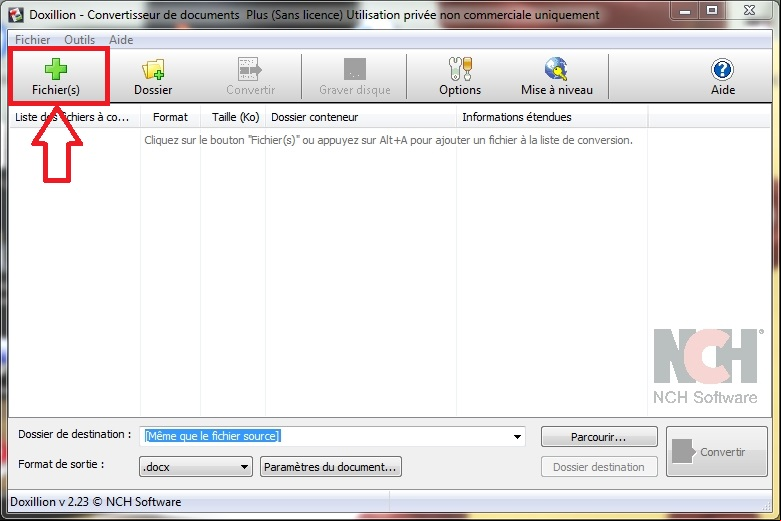Click the Paramètres du document button

pyautogui.click(x=331, y=467)
